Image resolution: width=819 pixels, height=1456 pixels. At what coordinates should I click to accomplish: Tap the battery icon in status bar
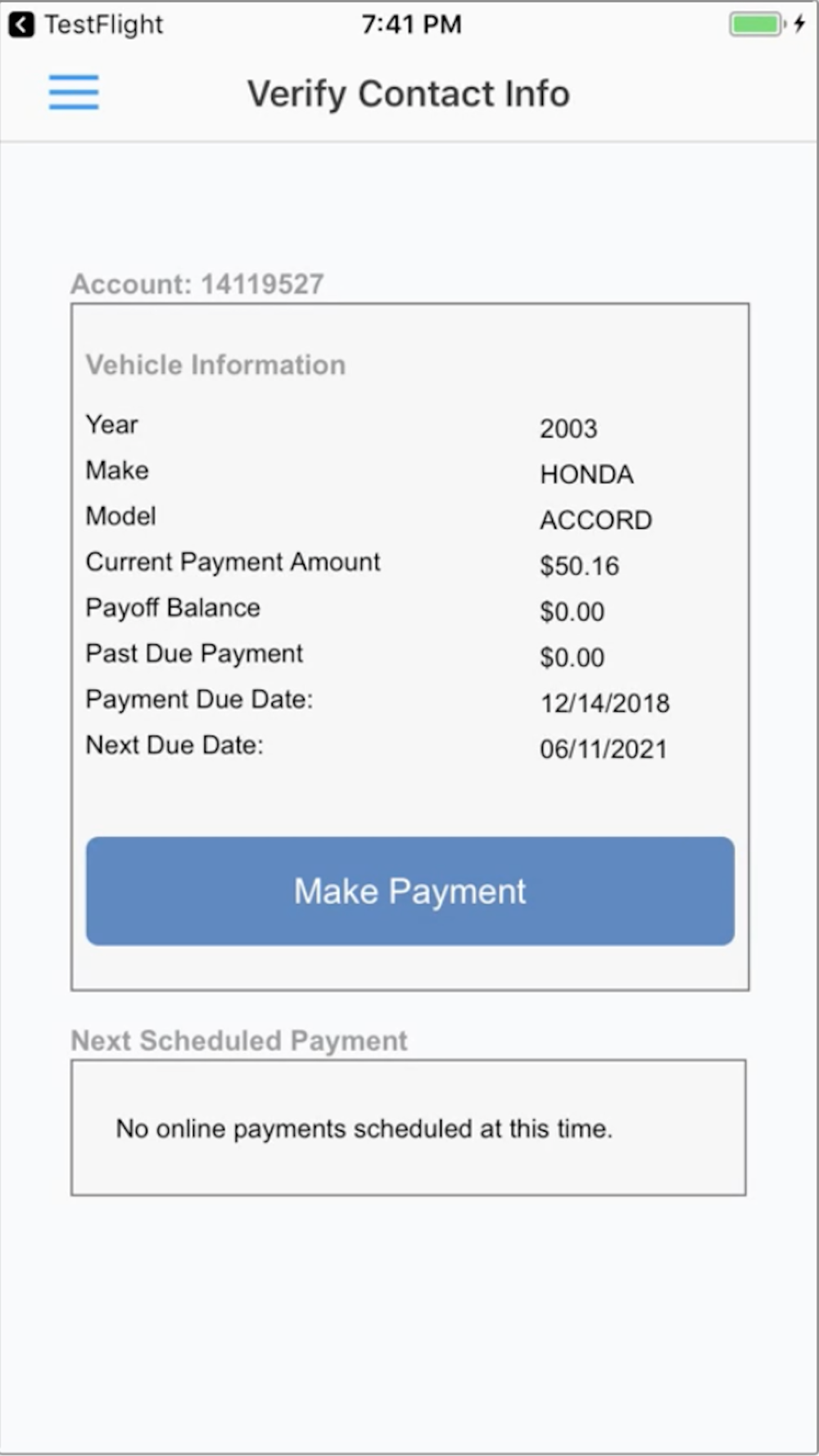pyautogui.click(x=757, y=24)
